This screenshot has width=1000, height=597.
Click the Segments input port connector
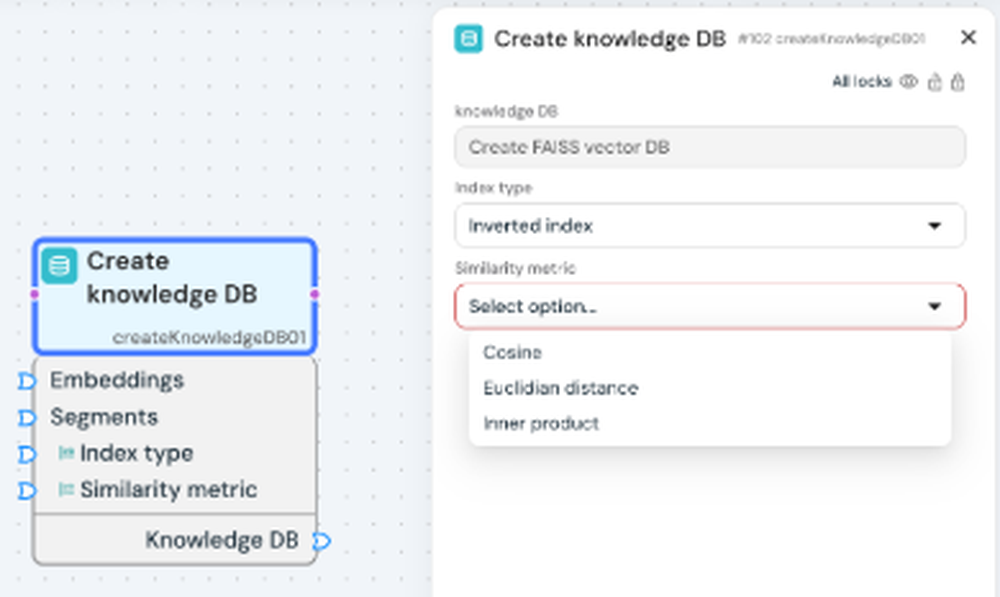click(26, 418)
